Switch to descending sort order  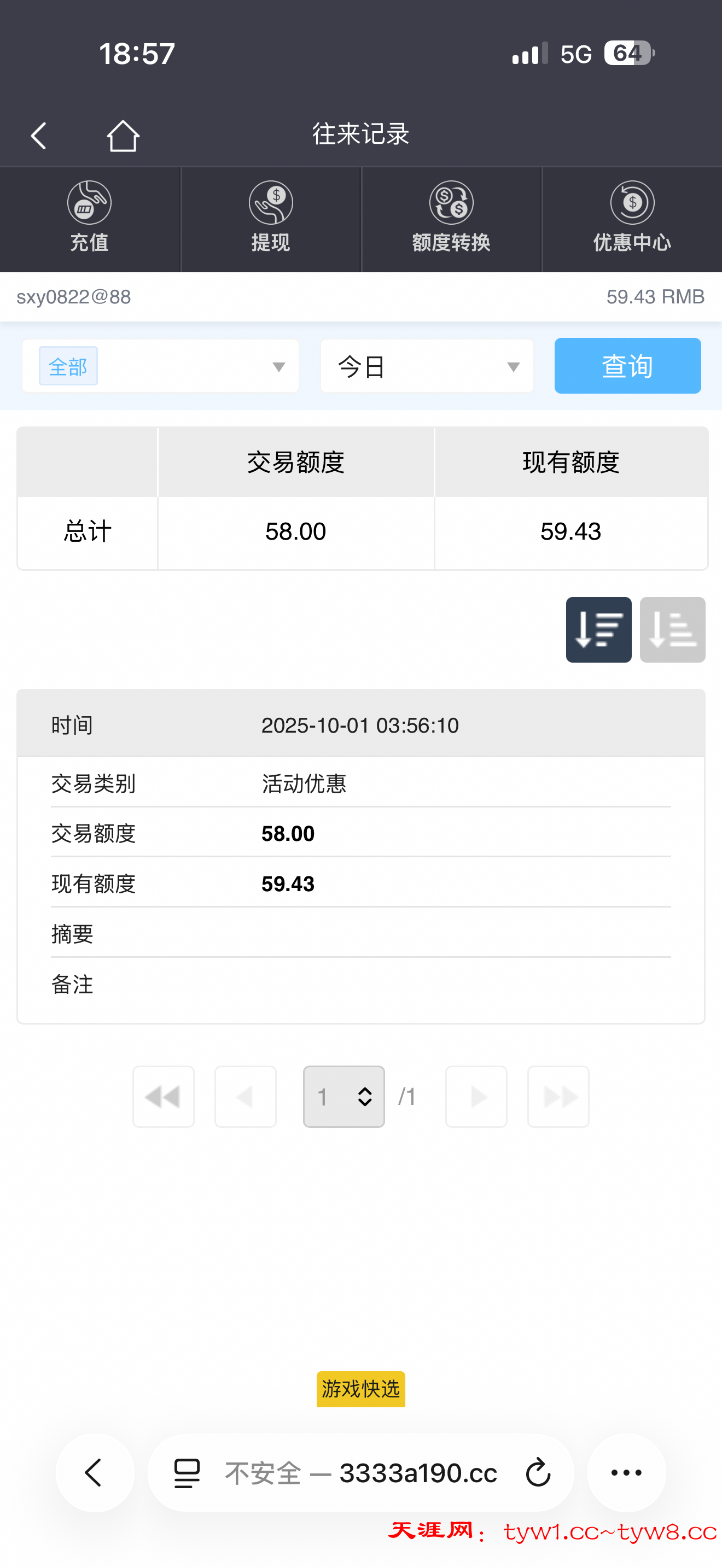(x=598, y=629)
